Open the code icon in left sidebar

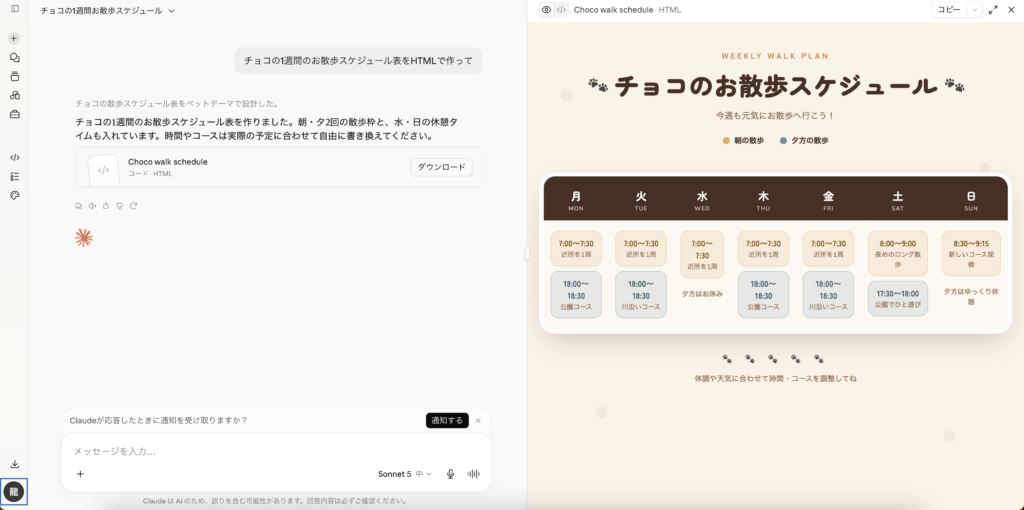tap(14, 157)
